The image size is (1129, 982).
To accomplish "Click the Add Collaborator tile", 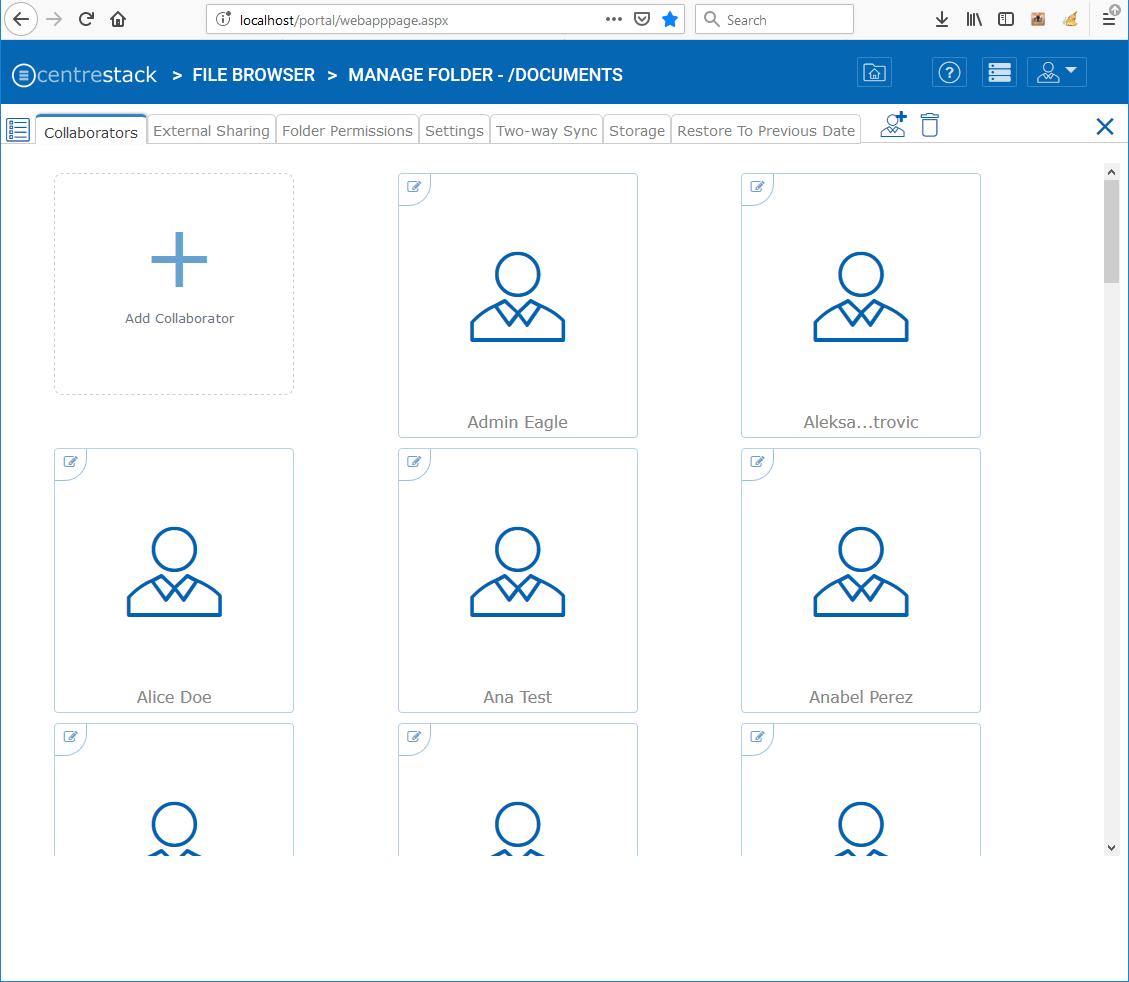I will (x=174, y=284).
